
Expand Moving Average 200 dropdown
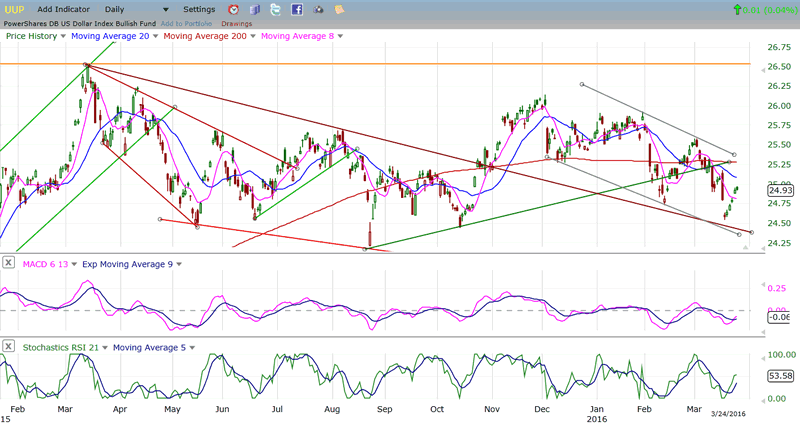point(251,36)
